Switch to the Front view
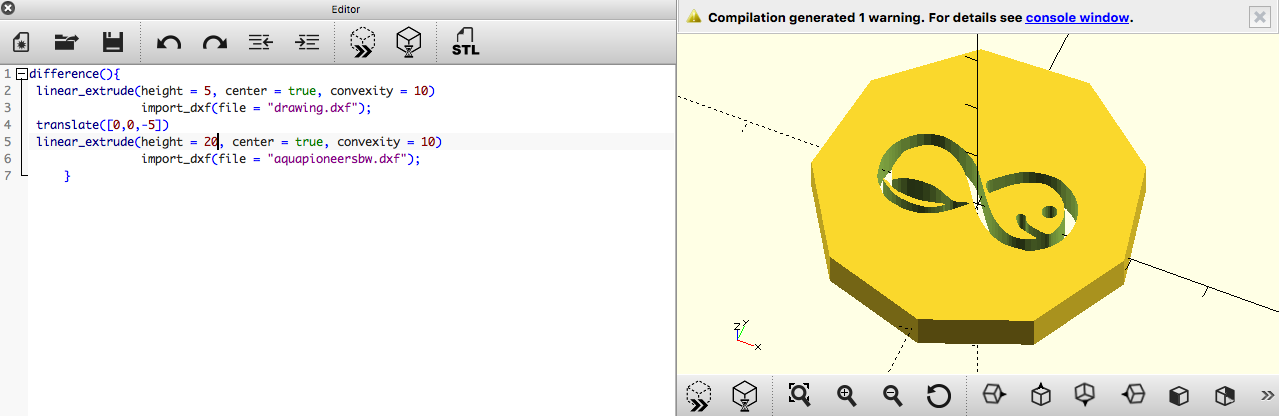Screen dimensions: 1279x416 (1178, 395)
